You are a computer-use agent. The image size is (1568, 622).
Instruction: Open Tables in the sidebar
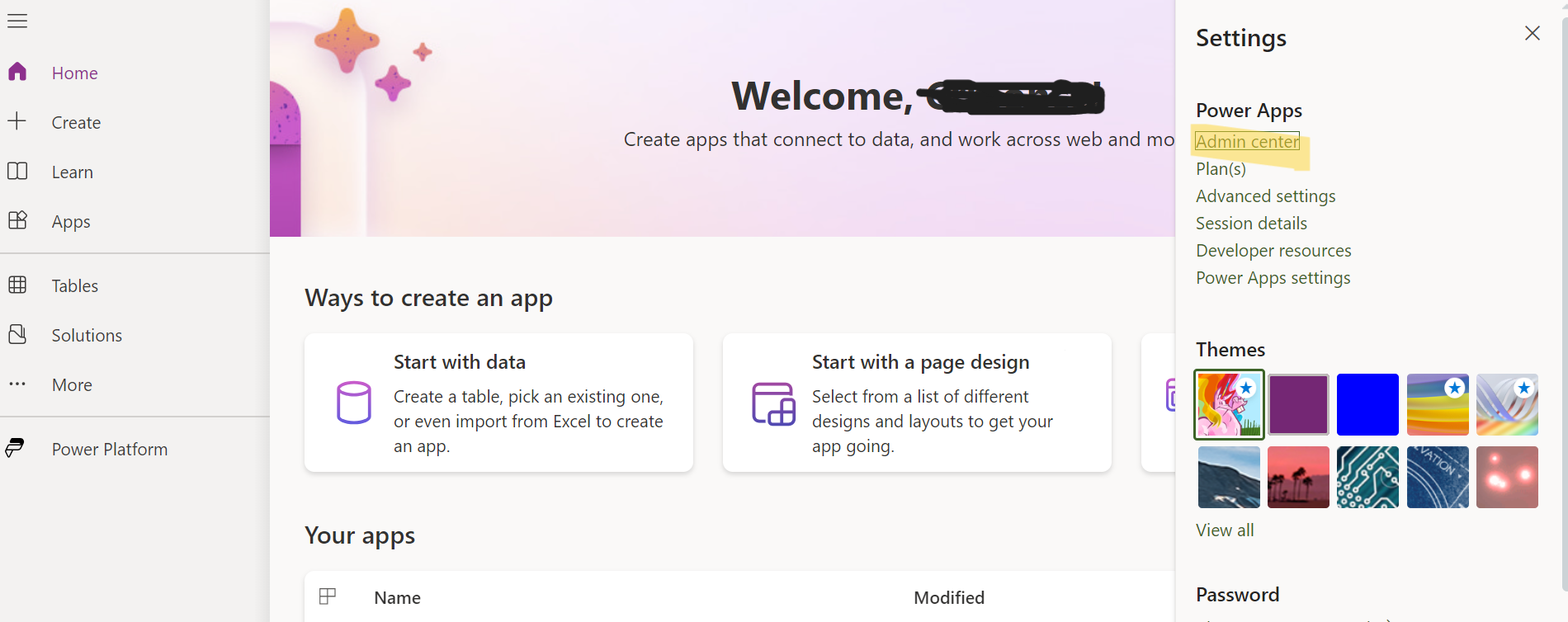(75, 285)
